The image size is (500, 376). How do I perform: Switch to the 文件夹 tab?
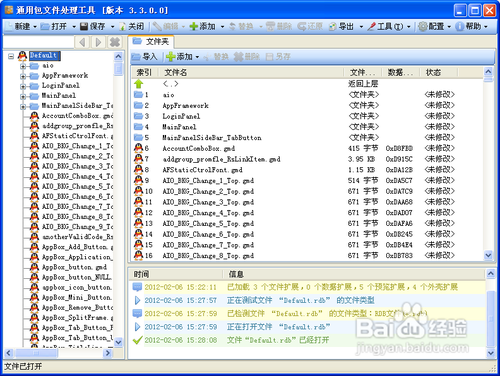coord(151,42)
